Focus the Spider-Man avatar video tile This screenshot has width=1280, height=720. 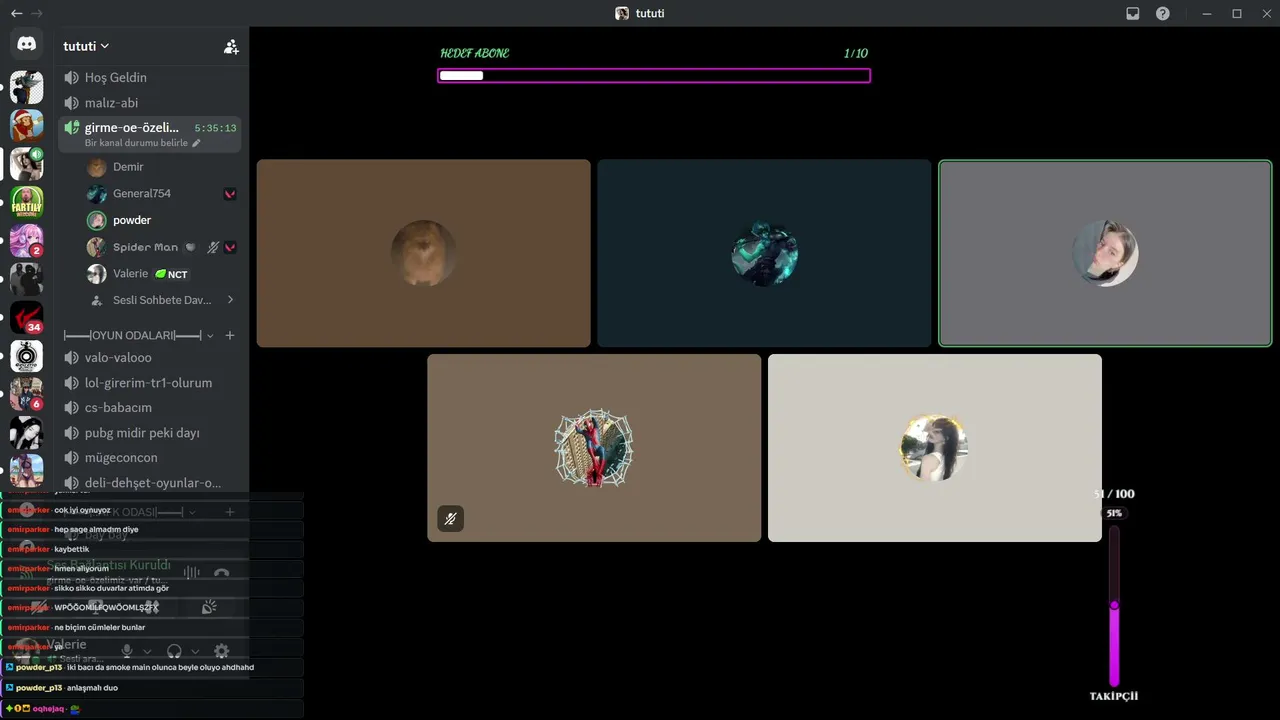coord(594,448)
